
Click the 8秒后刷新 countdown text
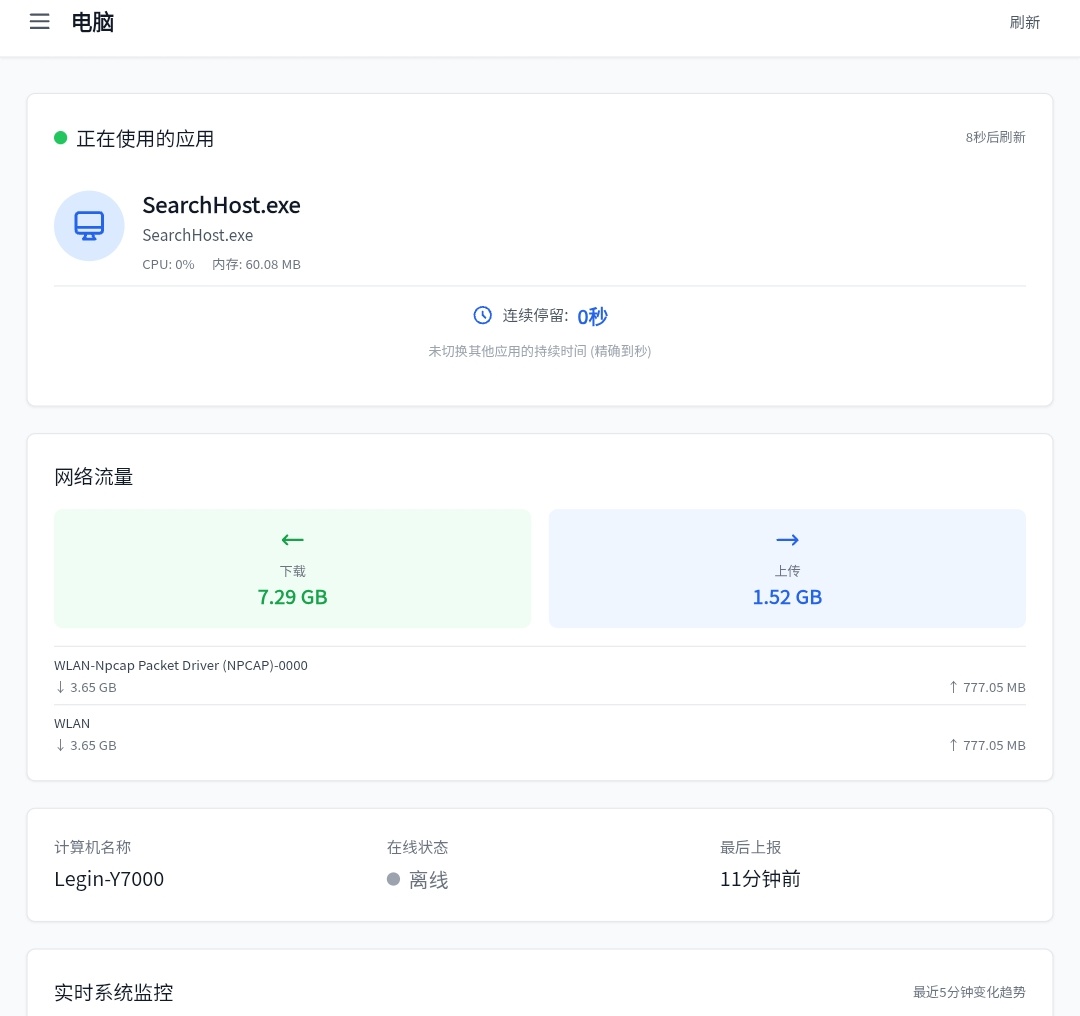tap(995, 138)
